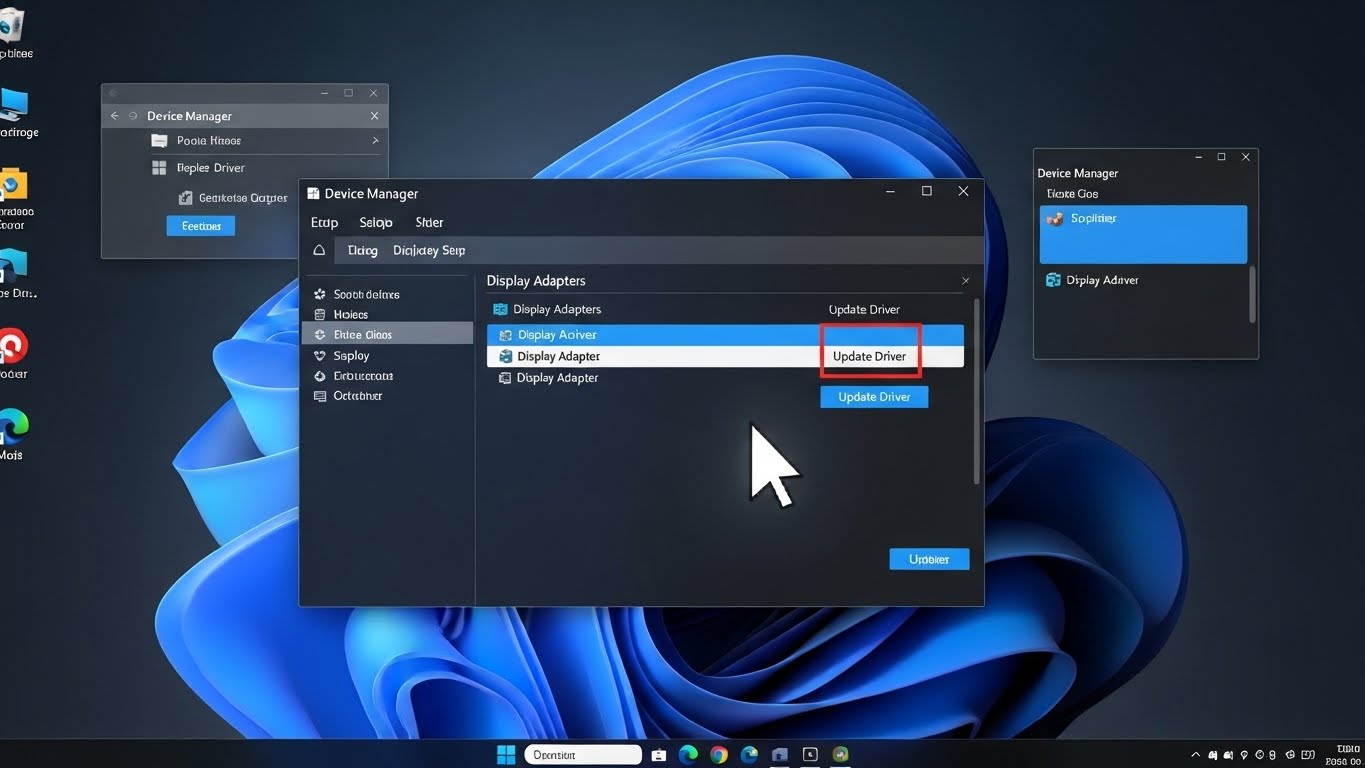The height and width of the screenshot is (768, 1365).
Task: Click the home icon in Device Manager toolbar
Action: (319, 250)
